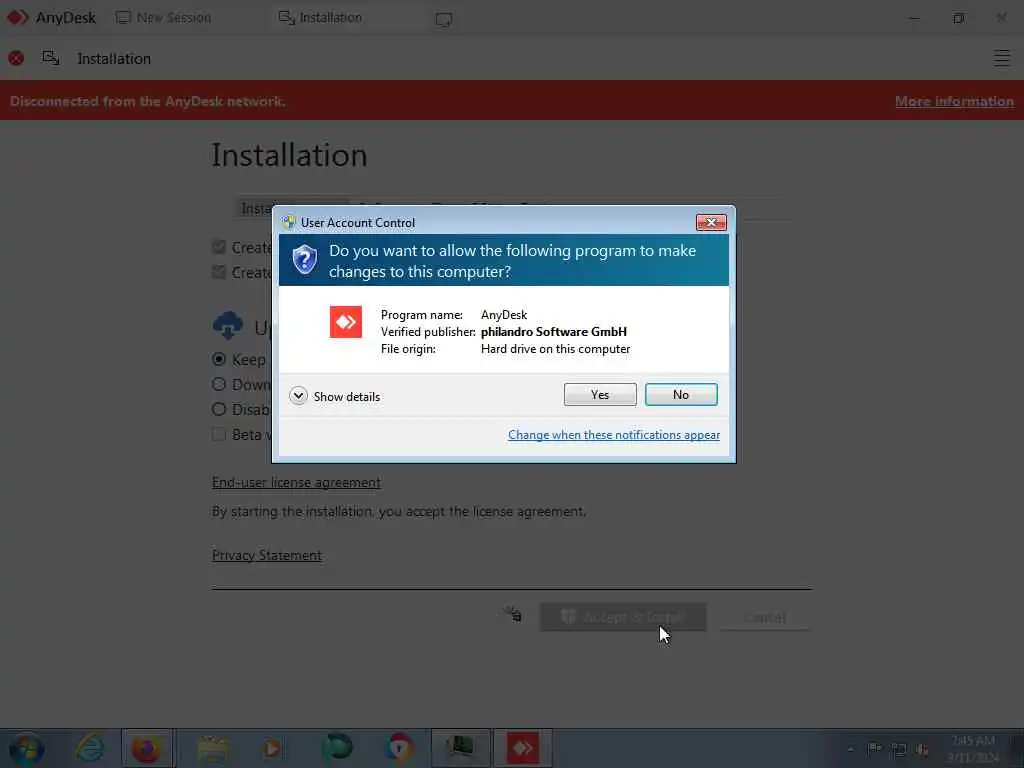Close the User Account Control dialog
This screenshot has width=1024, height=768.
[711, 222]
